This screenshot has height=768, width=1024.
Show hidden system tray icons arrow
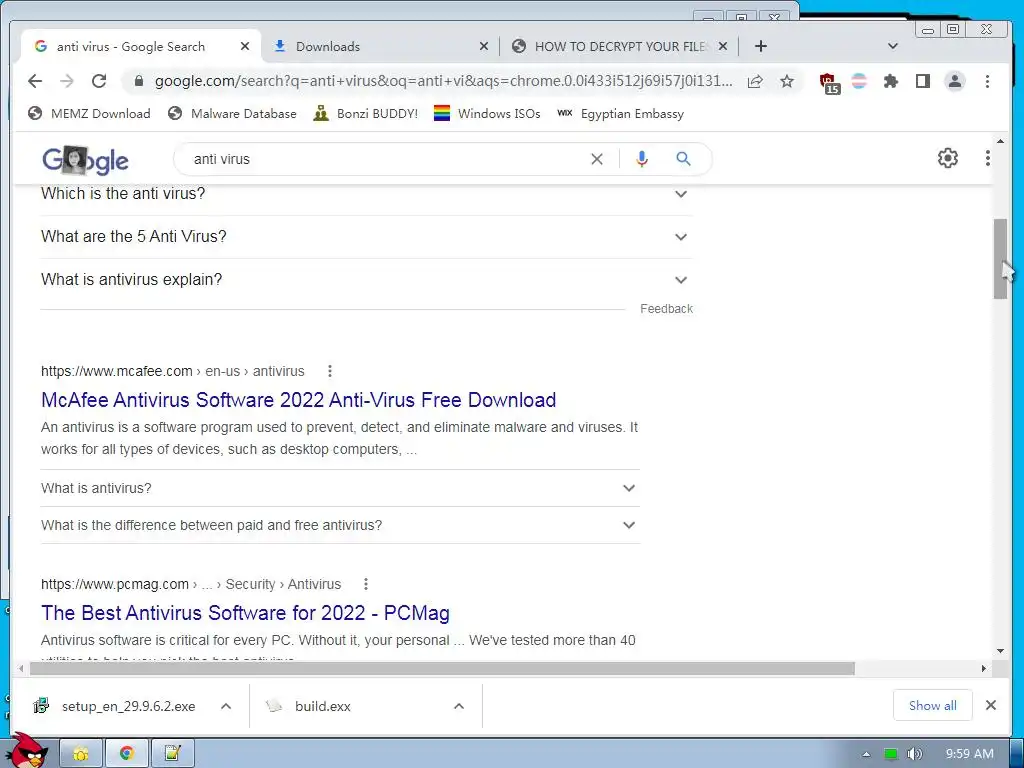(867, 754)
